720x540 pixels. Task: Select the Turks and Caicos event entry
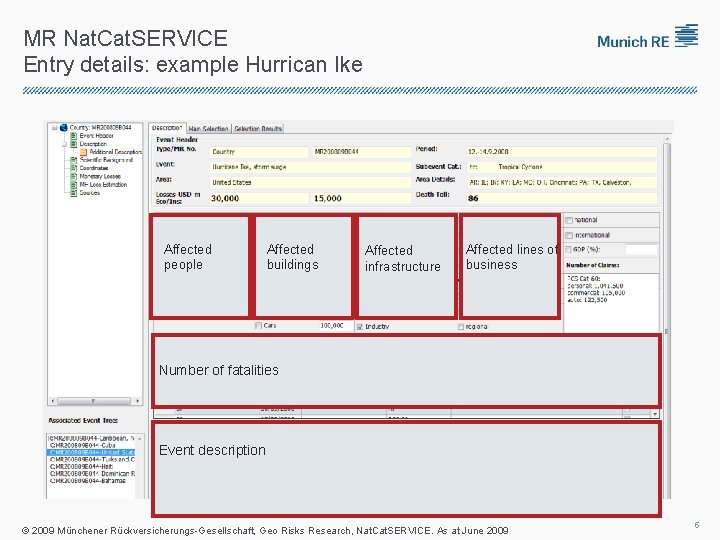(x=91, y=459)
